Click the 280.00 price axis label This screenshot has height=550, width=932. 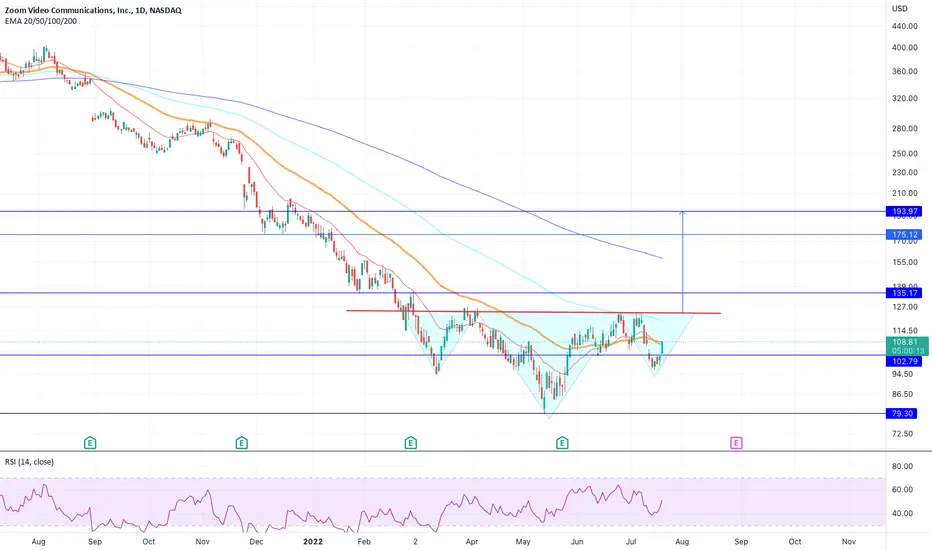(905, 128)
